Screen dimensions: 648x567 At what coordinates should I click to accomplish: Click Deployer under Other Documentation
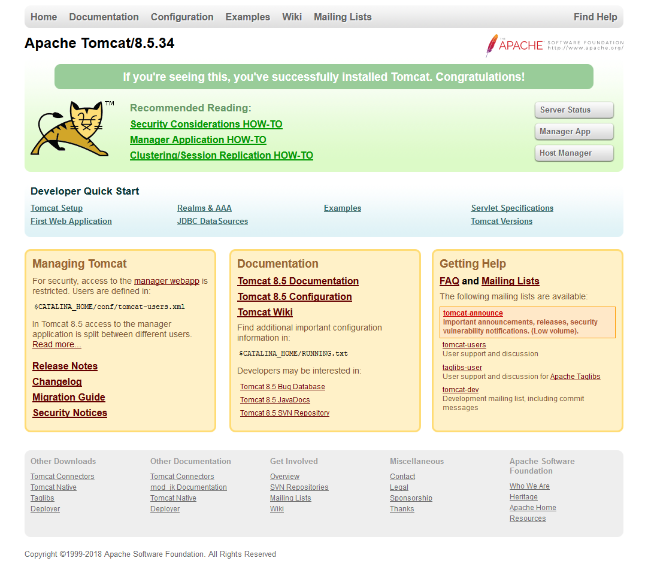point(165,509)
